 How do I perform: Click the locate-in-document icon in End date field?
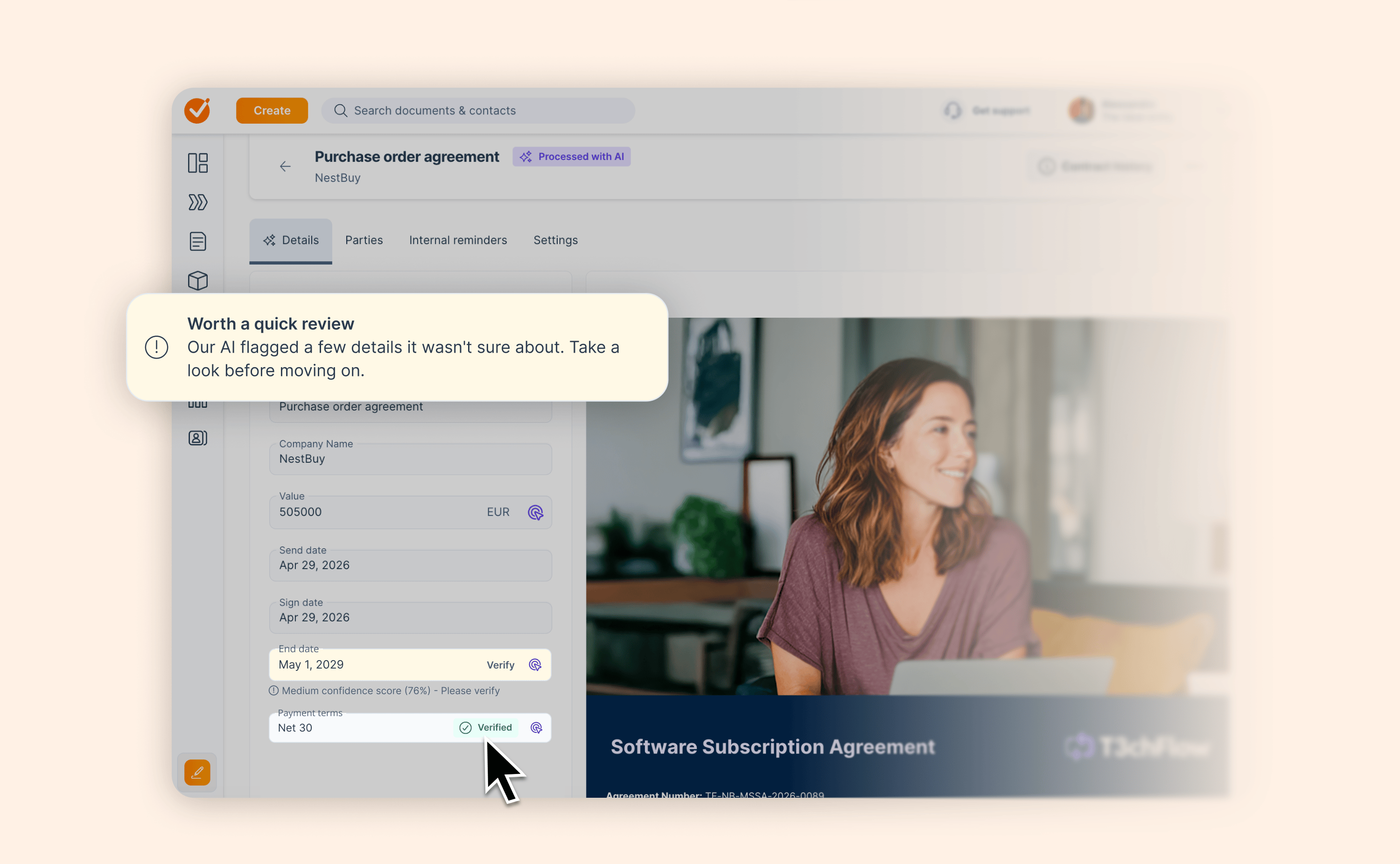(535, 665)
